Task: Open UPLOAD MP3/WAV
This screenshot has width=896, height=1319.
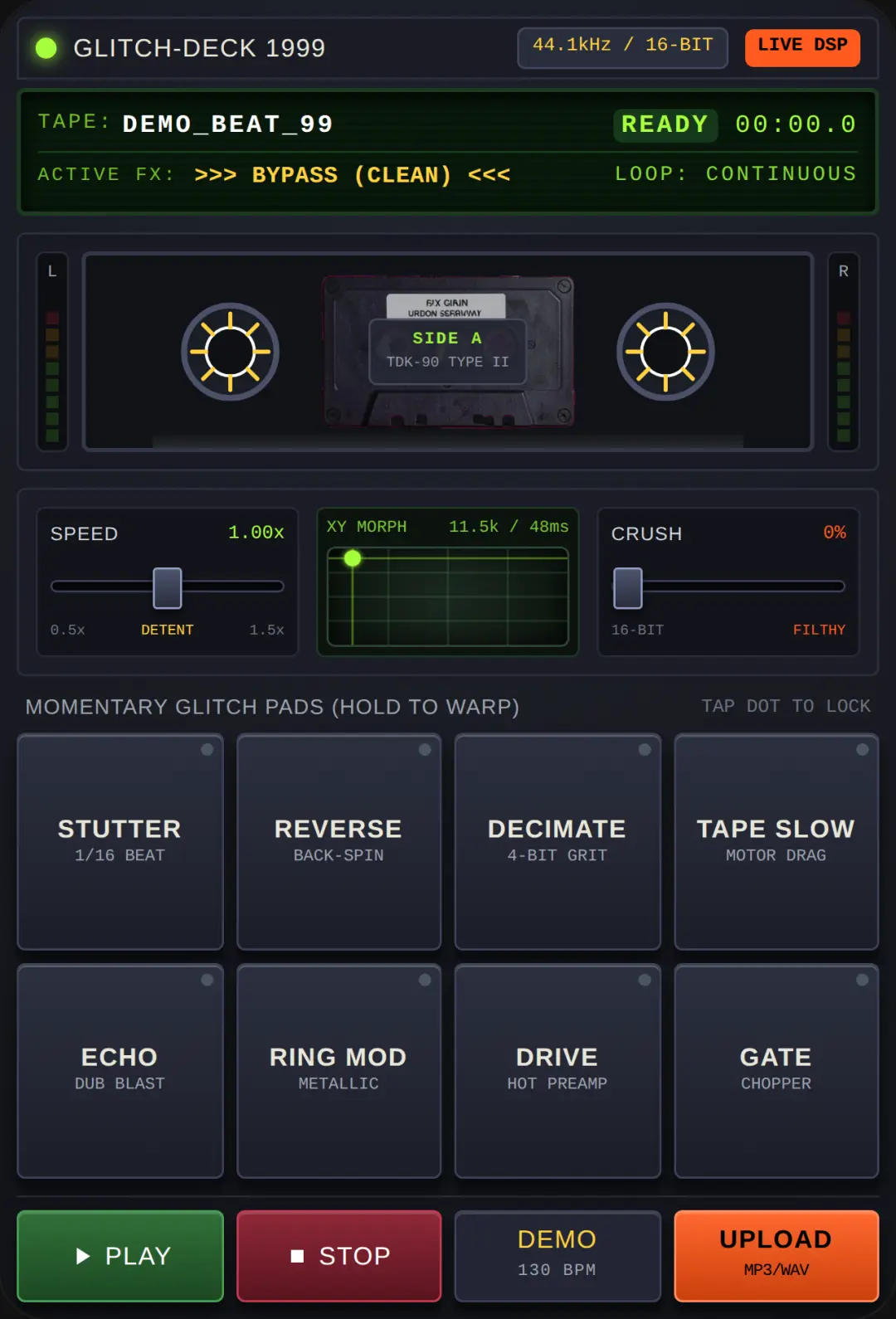Action: click(x=777, y=1256)
